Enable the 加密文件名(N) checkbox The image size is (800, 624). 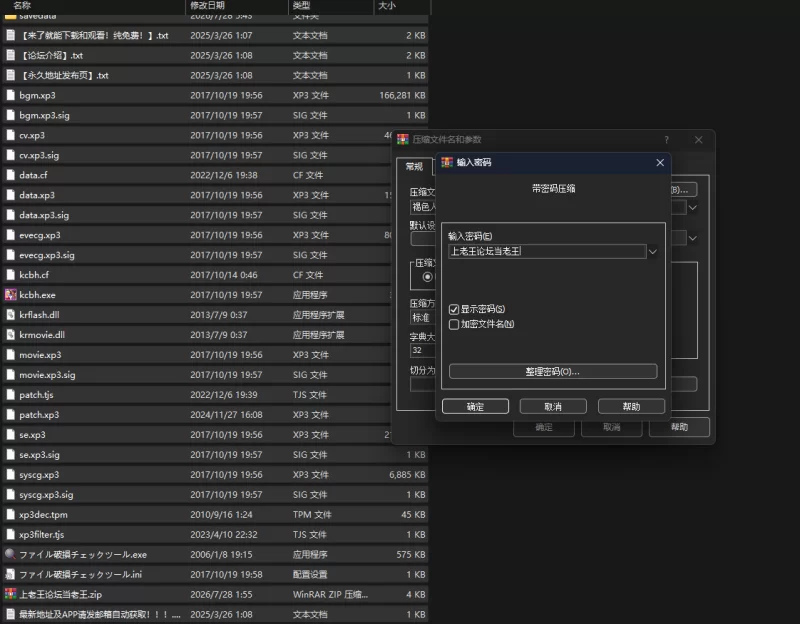[454, 325]
